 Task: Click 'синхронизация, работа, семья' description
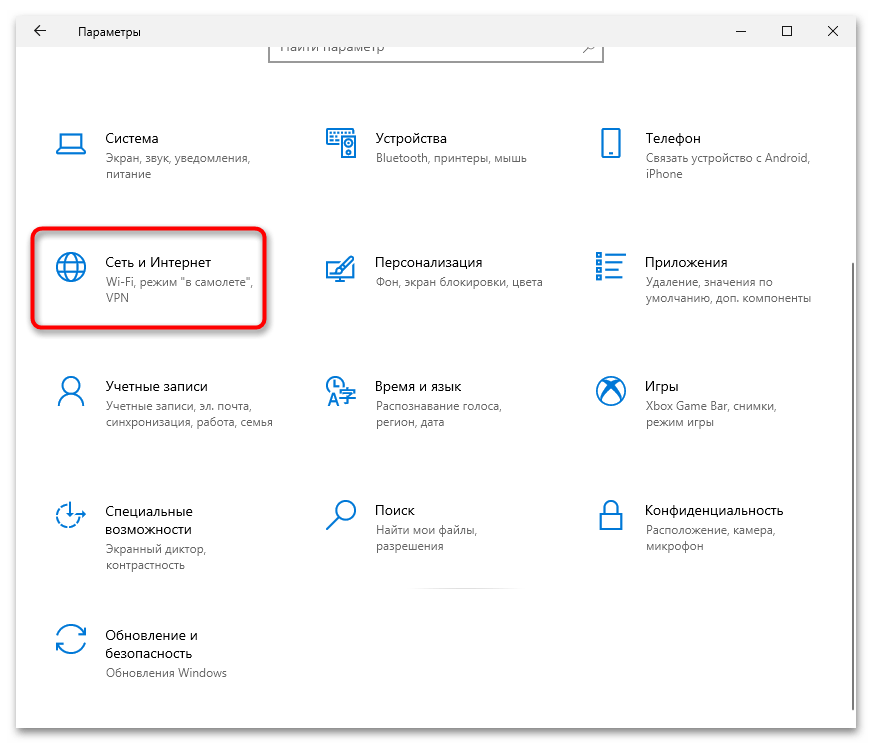click(x=189, y=423)
